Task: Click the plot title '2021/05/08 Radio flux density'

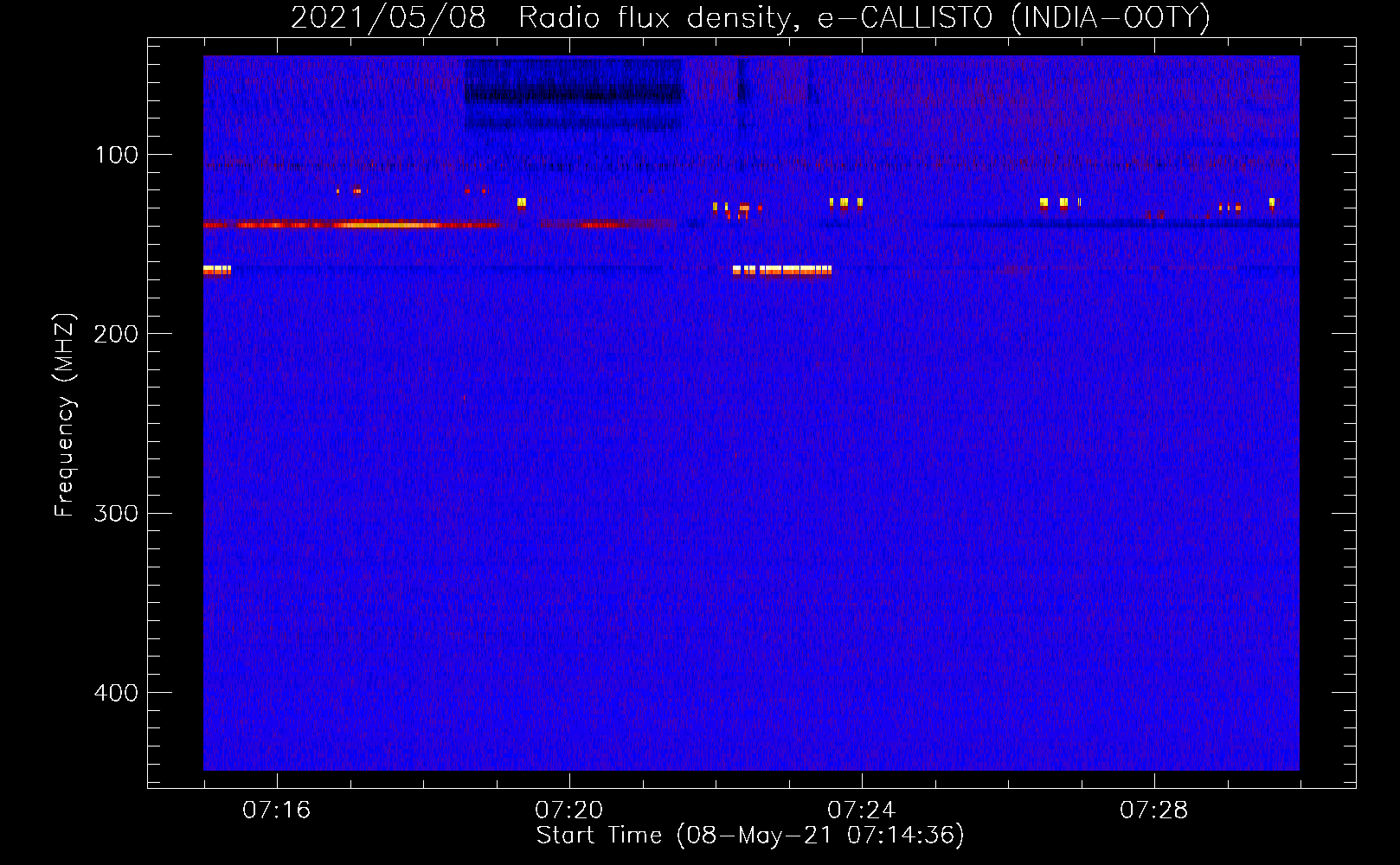Action: point(750,18)
